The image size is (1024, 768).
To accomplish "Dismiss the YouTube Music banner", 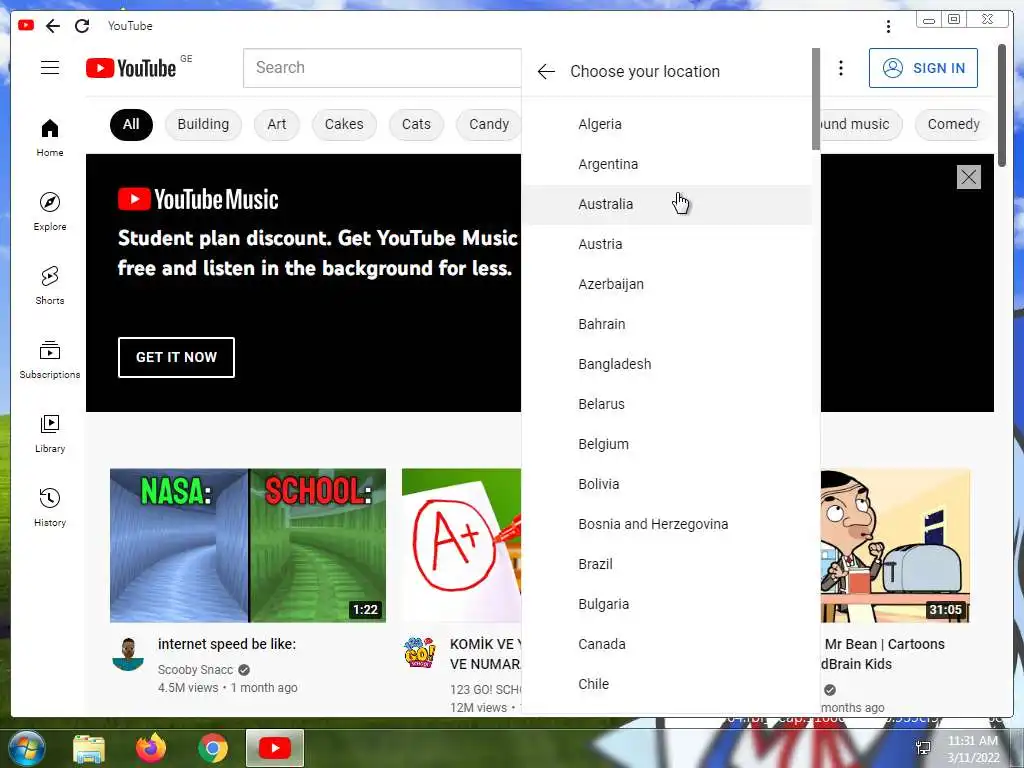I will click(968, 177).
